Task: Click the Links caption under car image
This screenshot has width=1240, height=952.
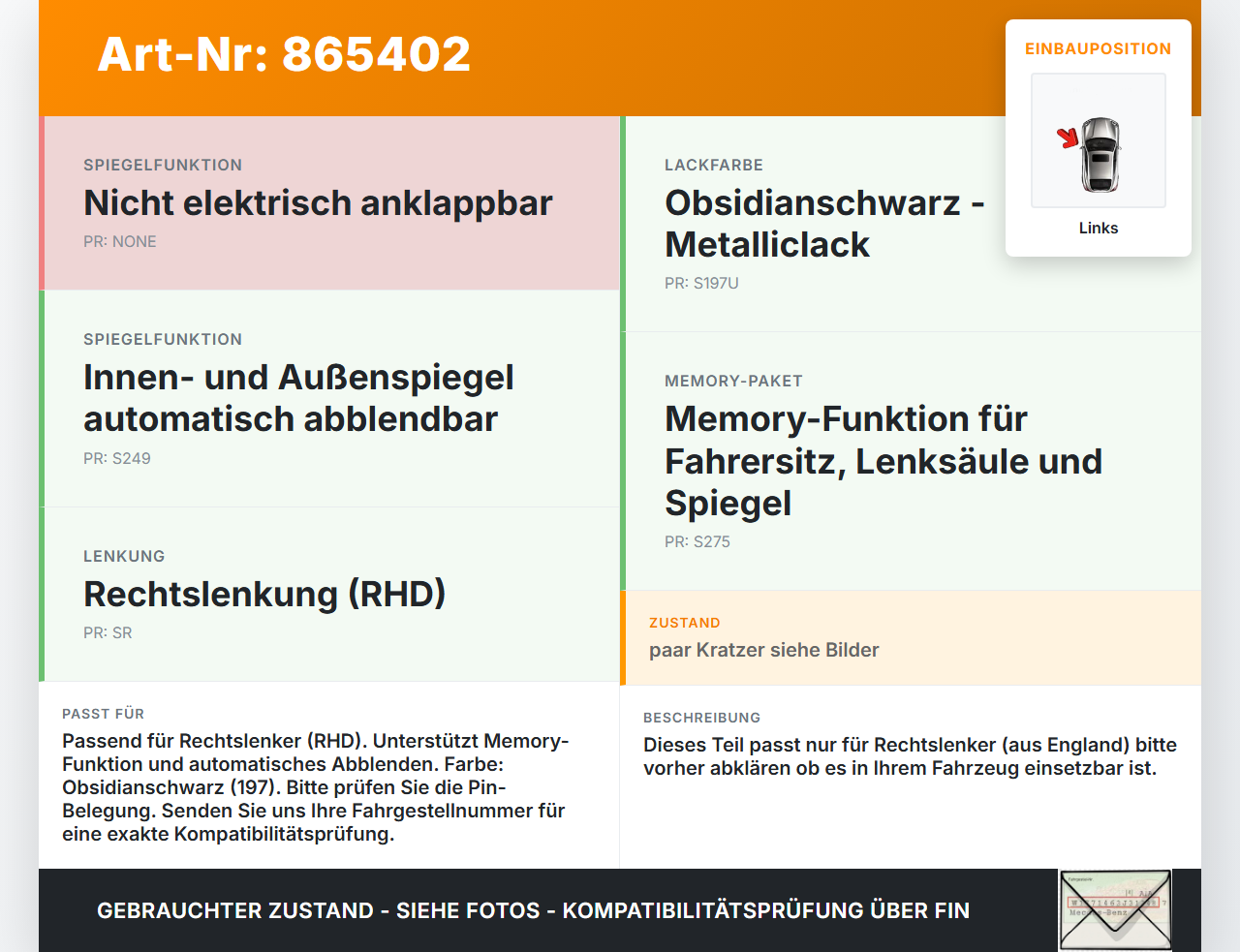Action: click(1099, 228)
